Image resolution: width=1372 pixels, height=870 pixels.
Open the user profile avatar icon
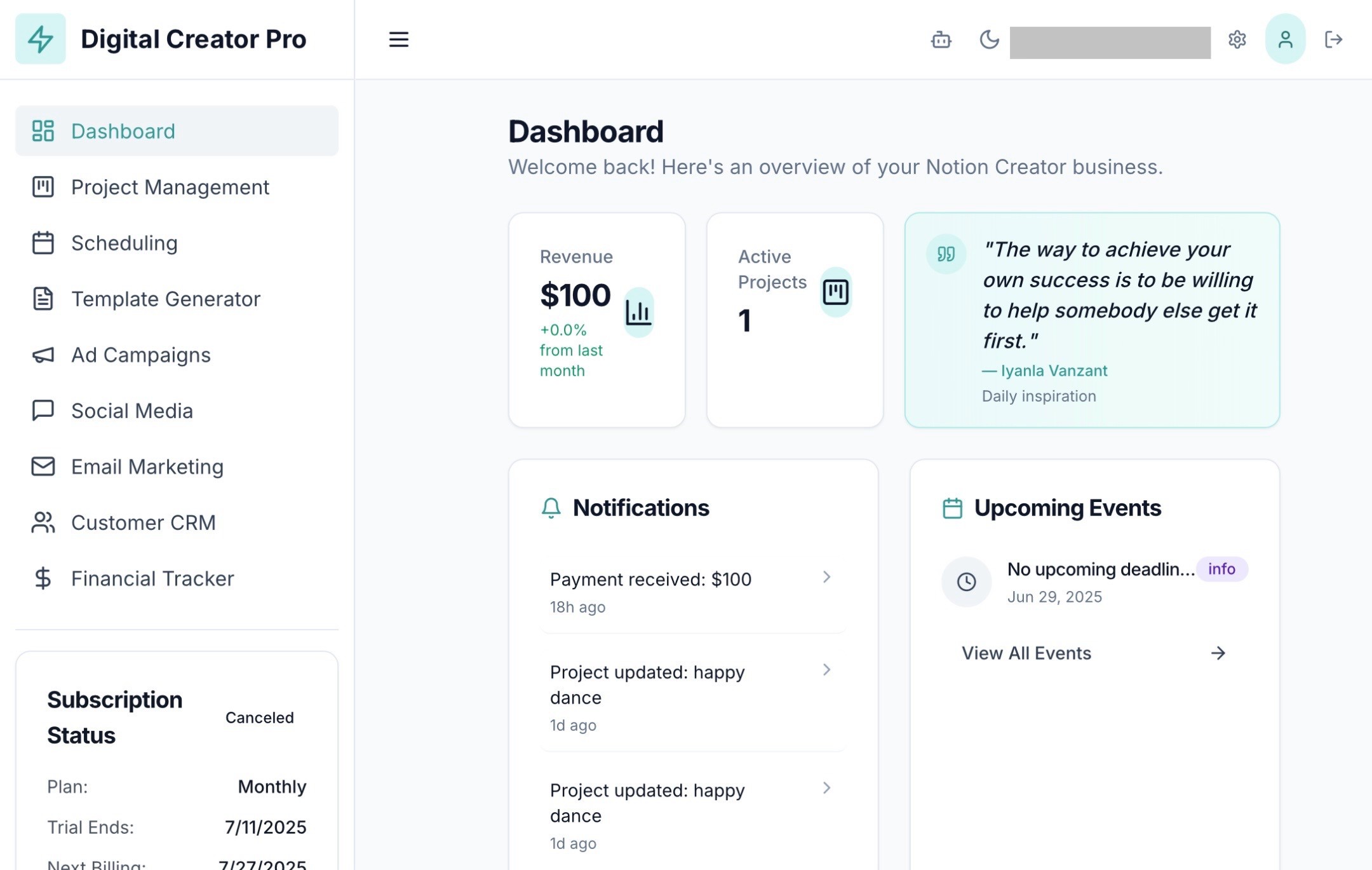tap(1285, 39)
